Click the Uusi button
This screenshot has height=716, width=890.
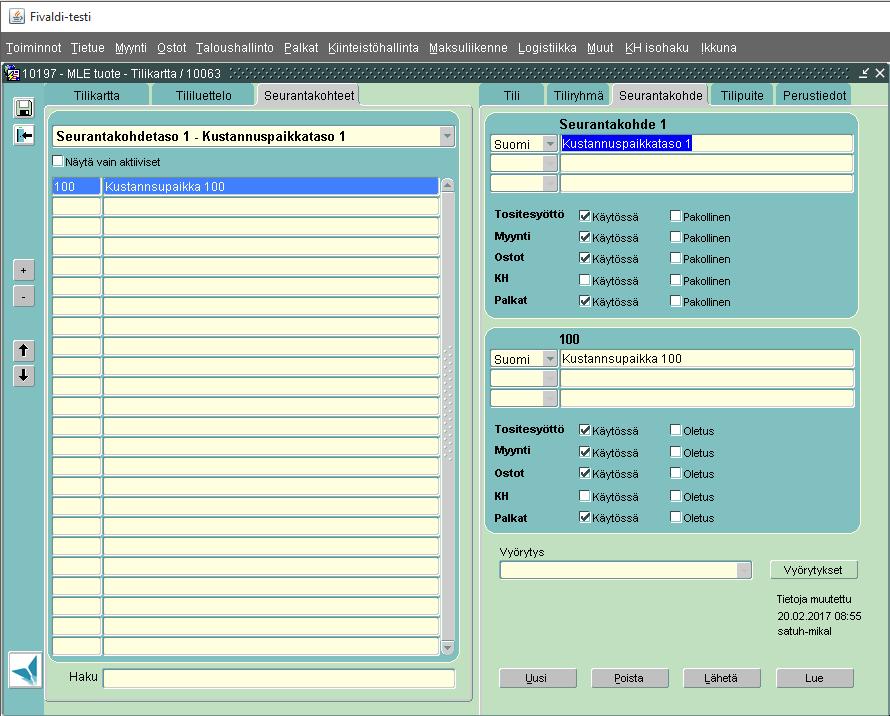538,678
